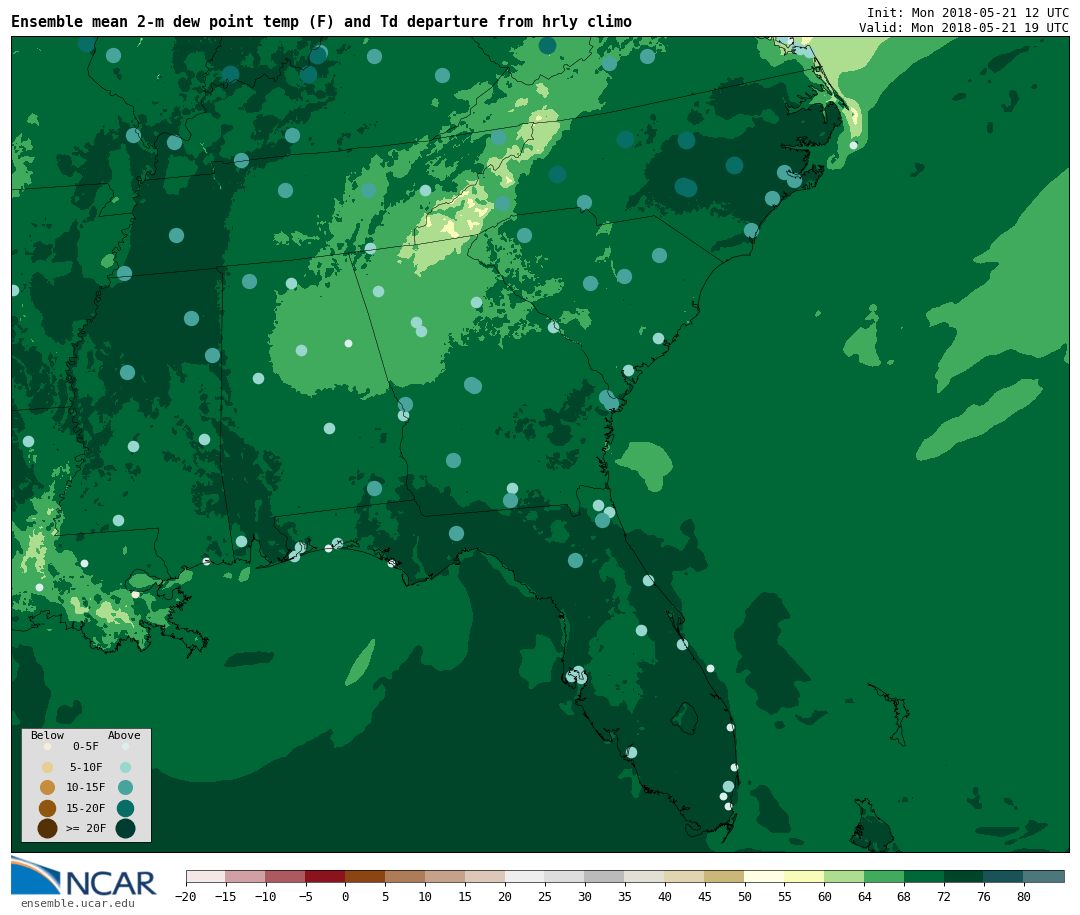1080x915 pixels.
Task: Pick the 5 to 10 light brown swatch
Action: tap(405, 876)
